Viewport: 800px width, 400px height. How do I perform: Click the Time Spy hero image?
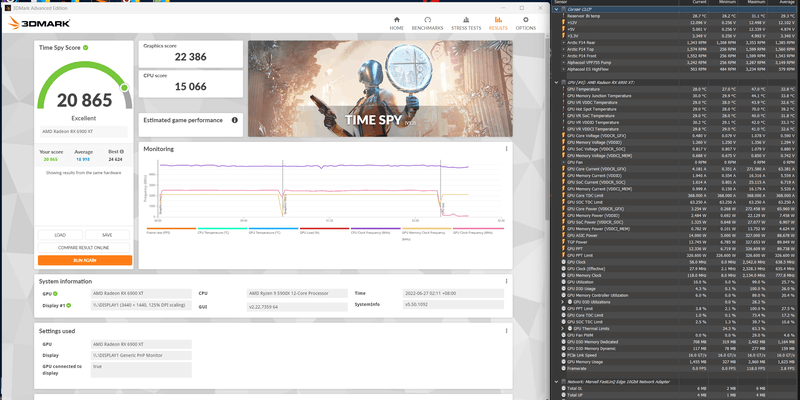click(380, 89)
